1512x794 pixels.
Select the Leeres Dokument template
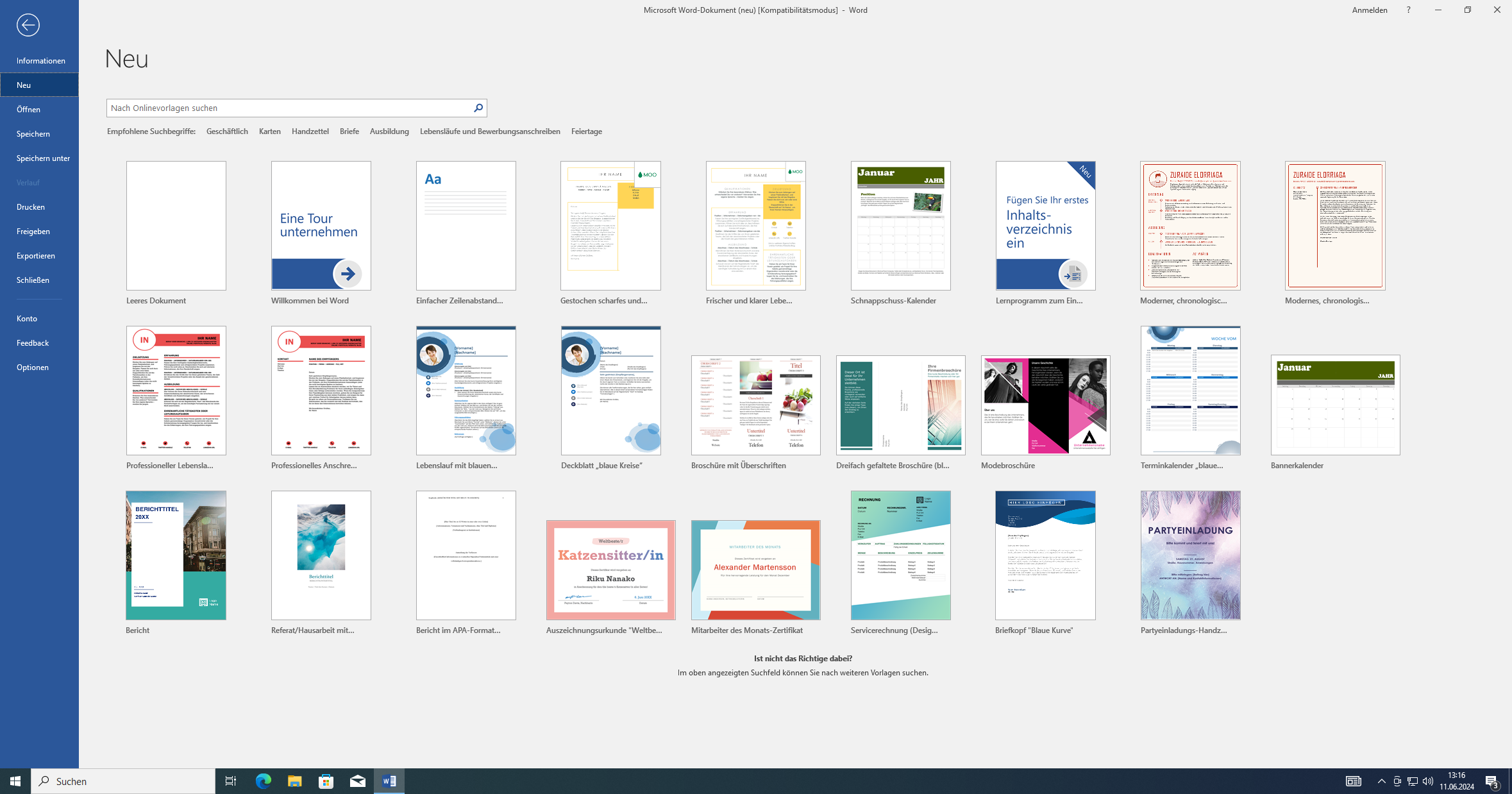coord(176,226)
